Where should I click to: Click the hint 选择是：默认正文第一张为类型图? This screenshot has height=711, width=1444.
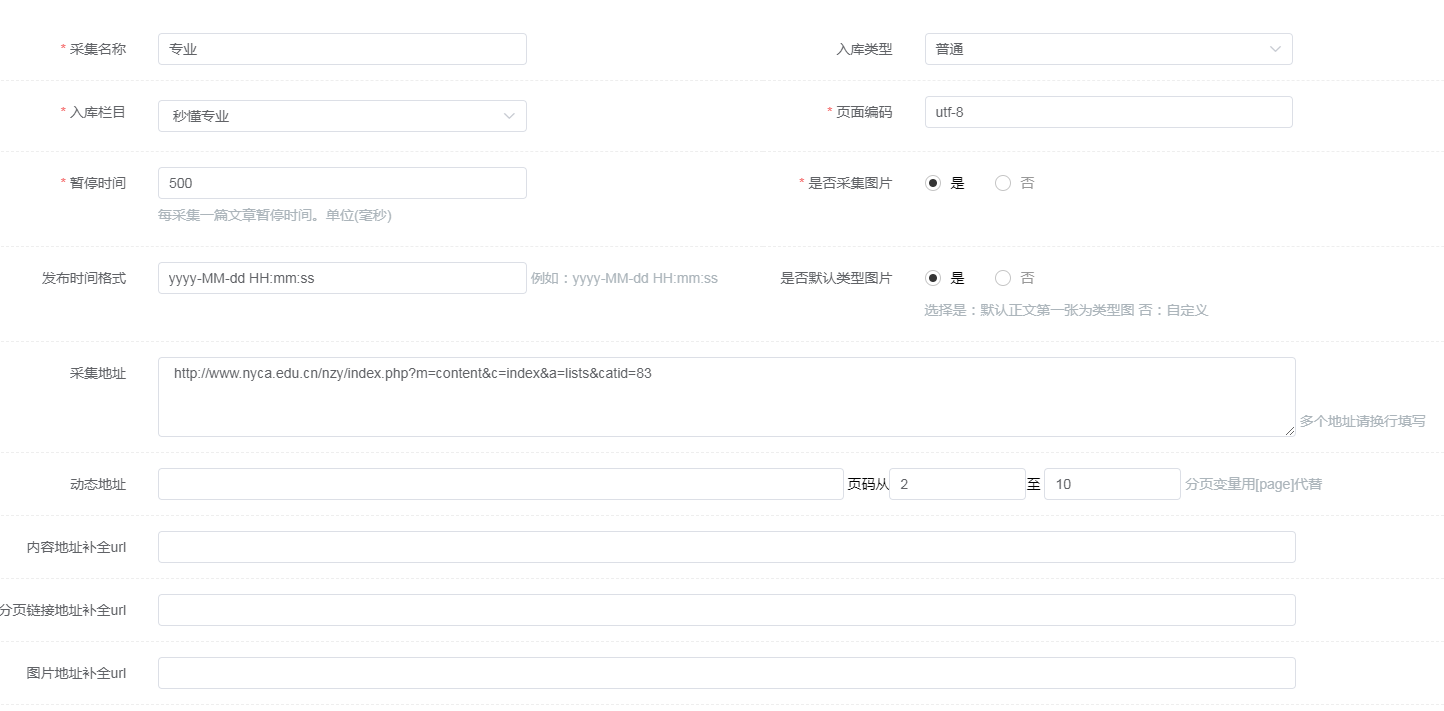(1066, 310)
